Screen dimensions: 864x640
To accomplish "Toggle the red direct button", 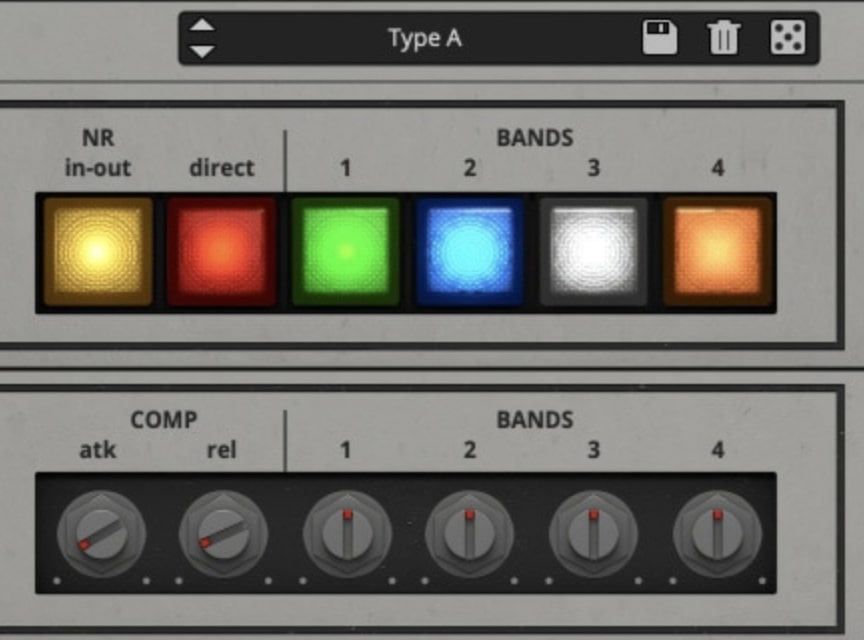I will coord(222,252).
